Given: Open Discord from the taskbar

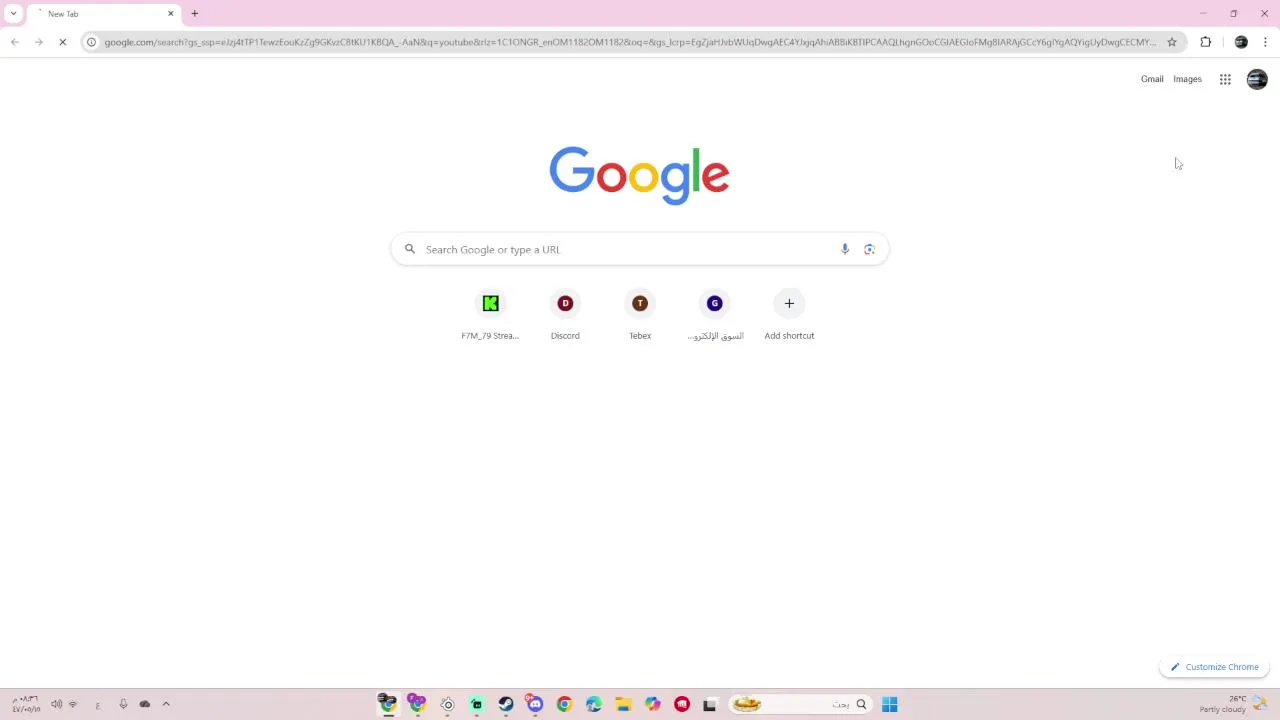Looking at the screenshot, I should click(x=535, y=704).
